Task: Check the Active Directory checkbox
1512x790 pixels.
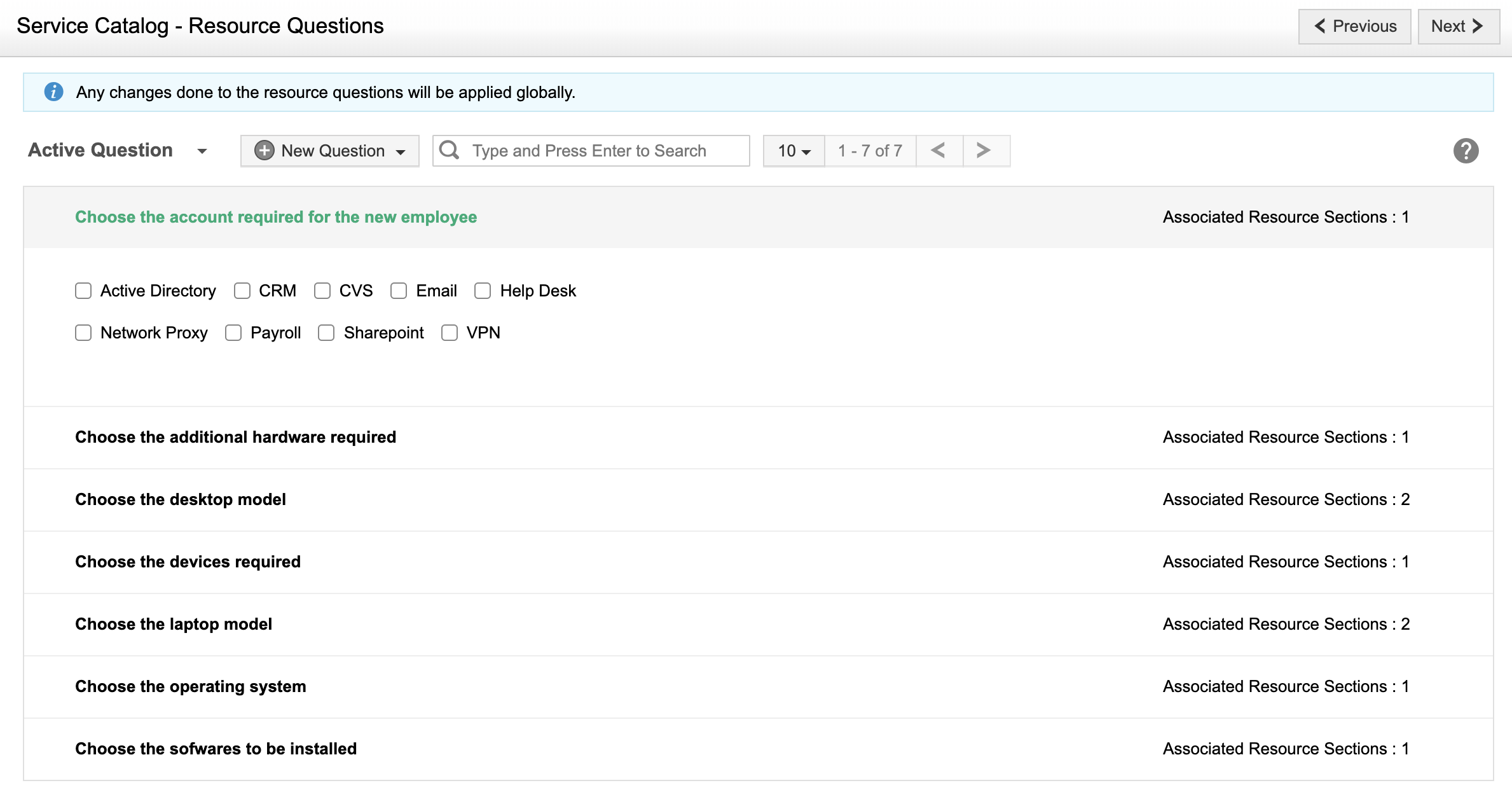Action: [x=83, y=291]
